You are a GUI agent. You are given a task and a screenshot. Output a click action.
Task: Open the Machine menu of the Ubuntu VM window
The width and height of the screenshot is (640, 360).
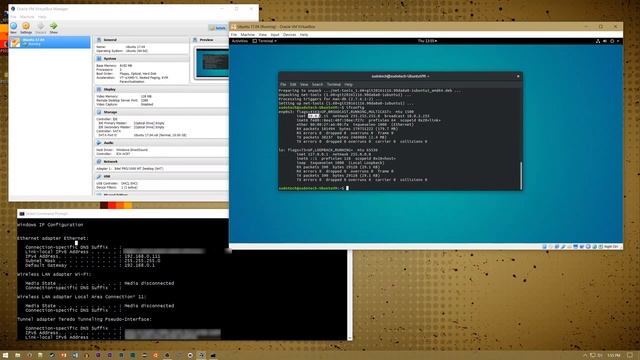247,35
